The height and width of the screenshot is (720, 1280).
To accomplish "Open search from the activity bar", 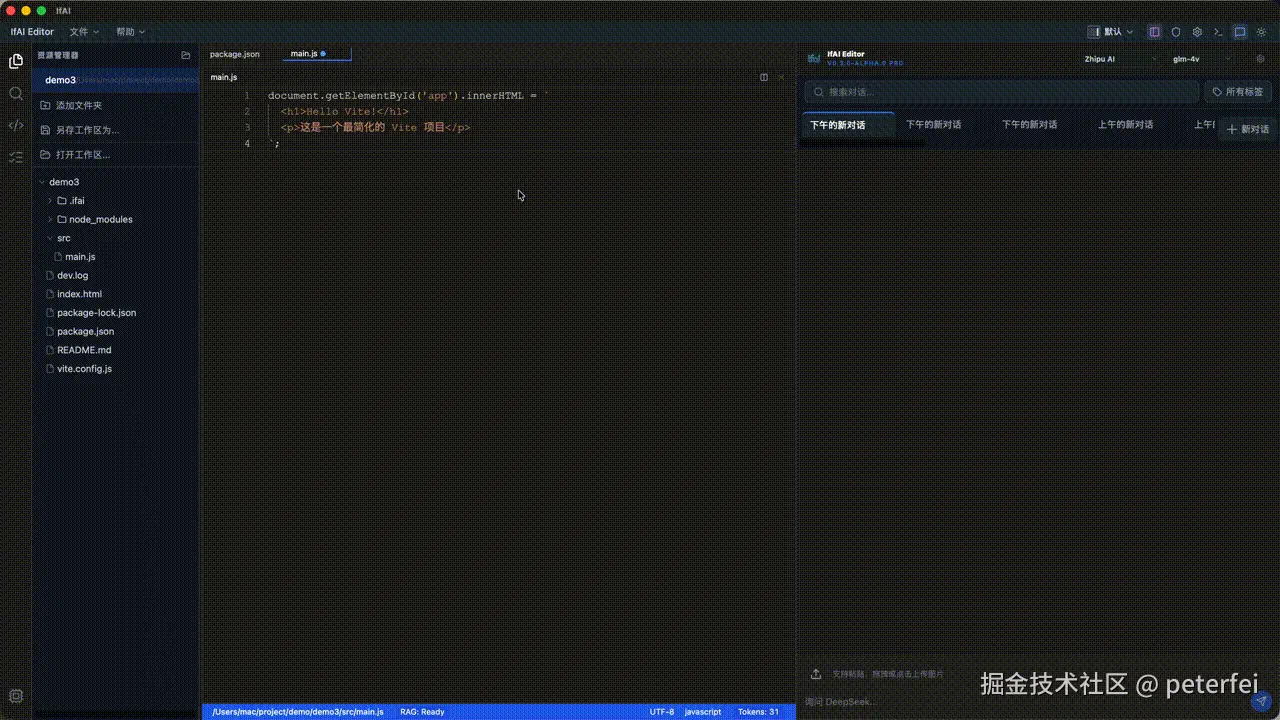I will [x=16, y=93].
